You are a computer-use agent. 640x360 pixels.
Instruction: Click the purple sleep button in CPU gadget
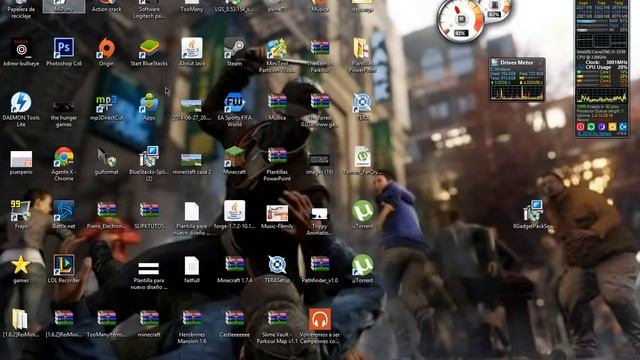pyautogui.click(x=601, y=127)
